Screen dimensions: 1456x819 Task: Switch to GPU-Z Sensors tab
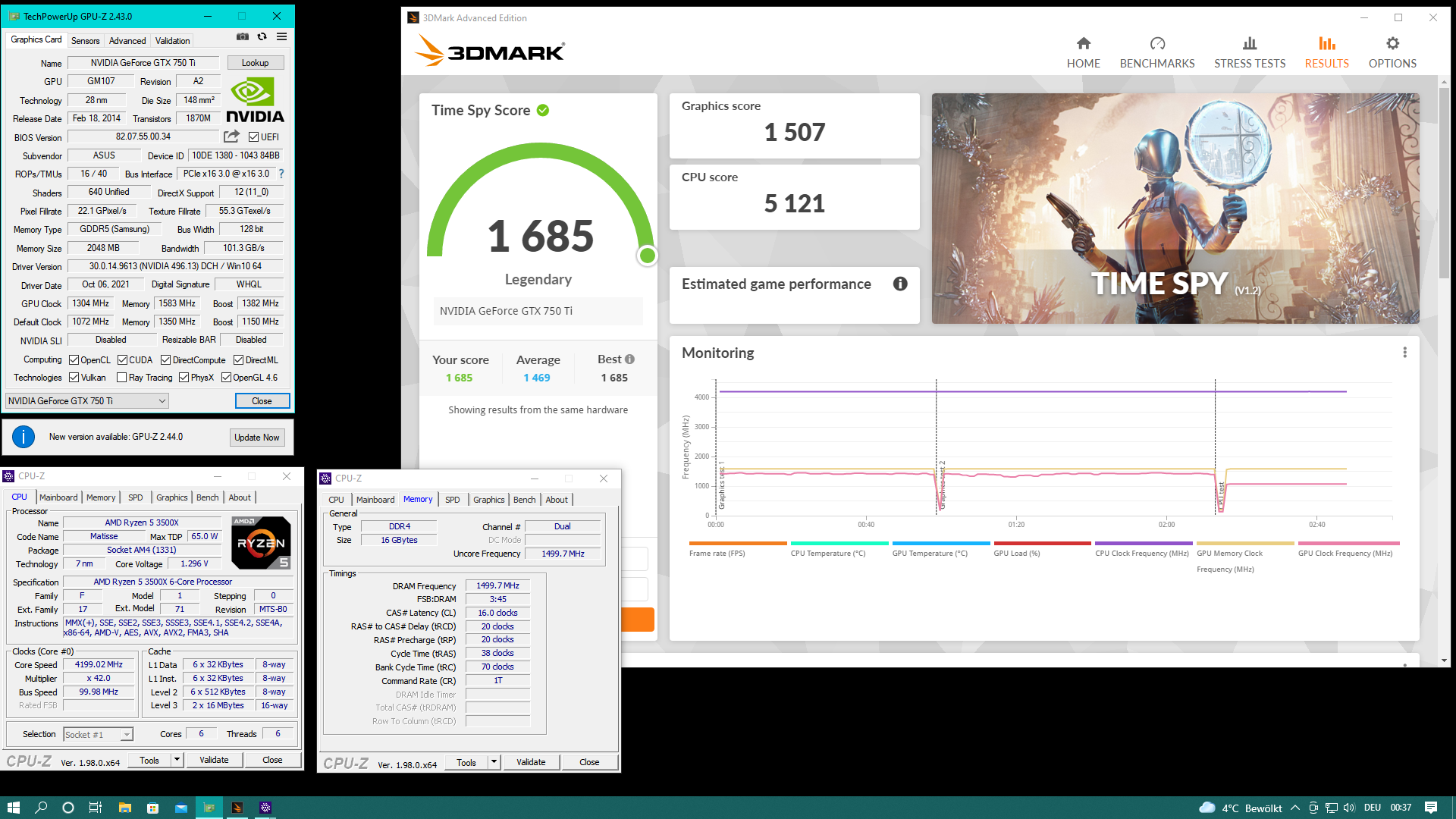[85, 41]
